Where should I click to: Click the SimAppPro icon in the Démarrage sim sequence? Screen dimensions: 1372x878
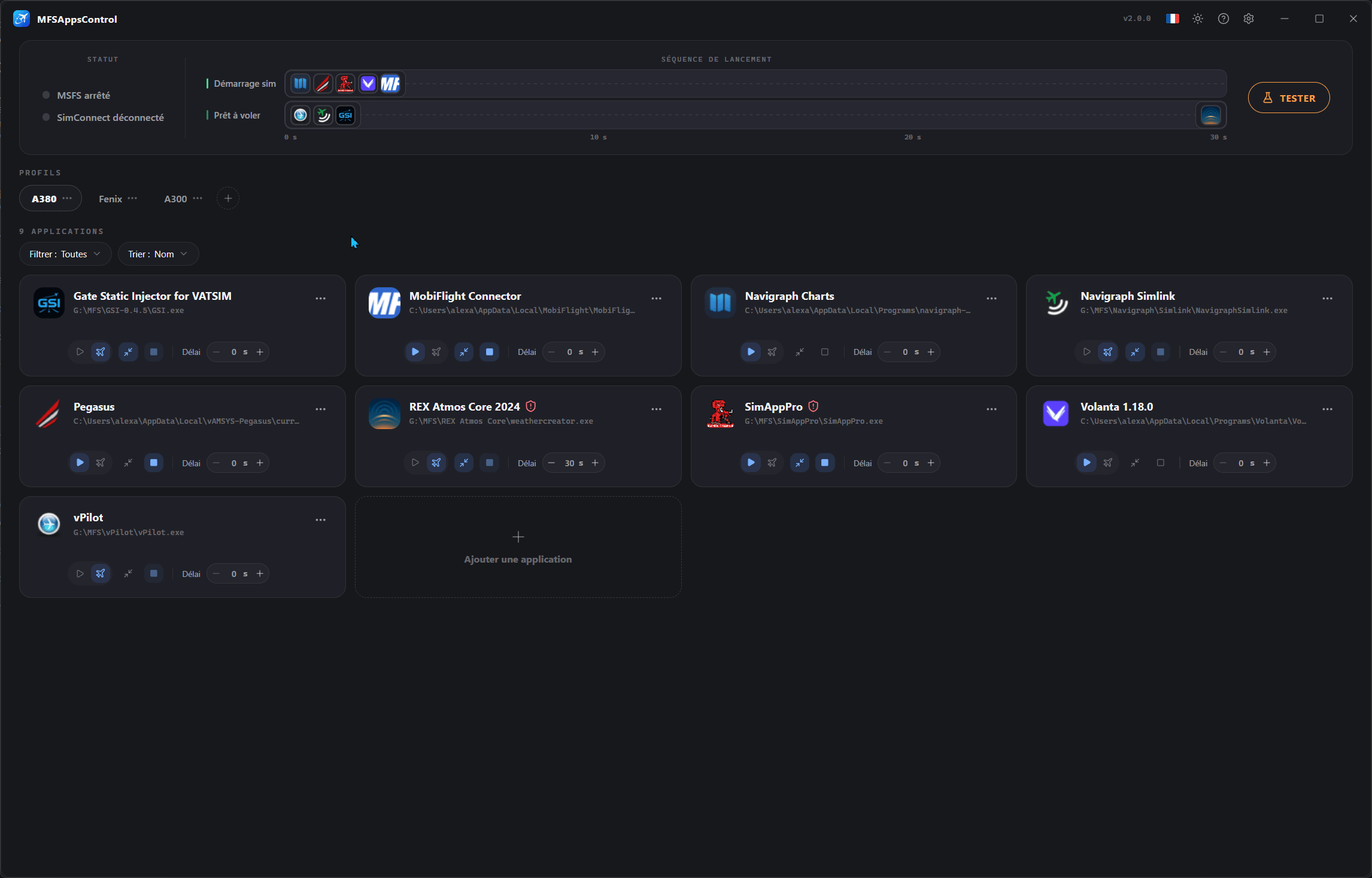tap(345, 84)
